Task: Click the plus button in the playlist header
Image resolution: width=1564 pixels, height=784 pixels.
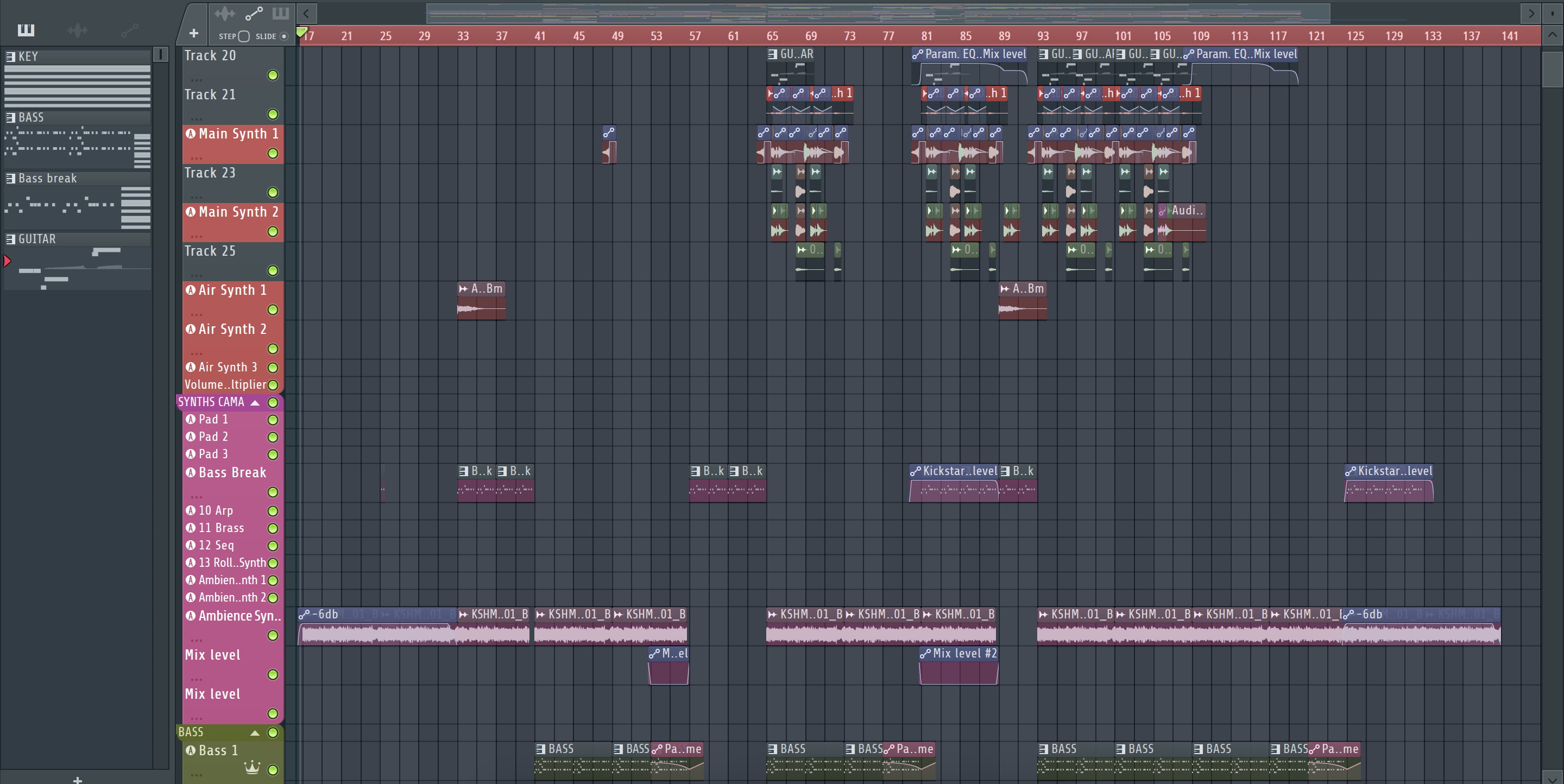Action: 194,33
